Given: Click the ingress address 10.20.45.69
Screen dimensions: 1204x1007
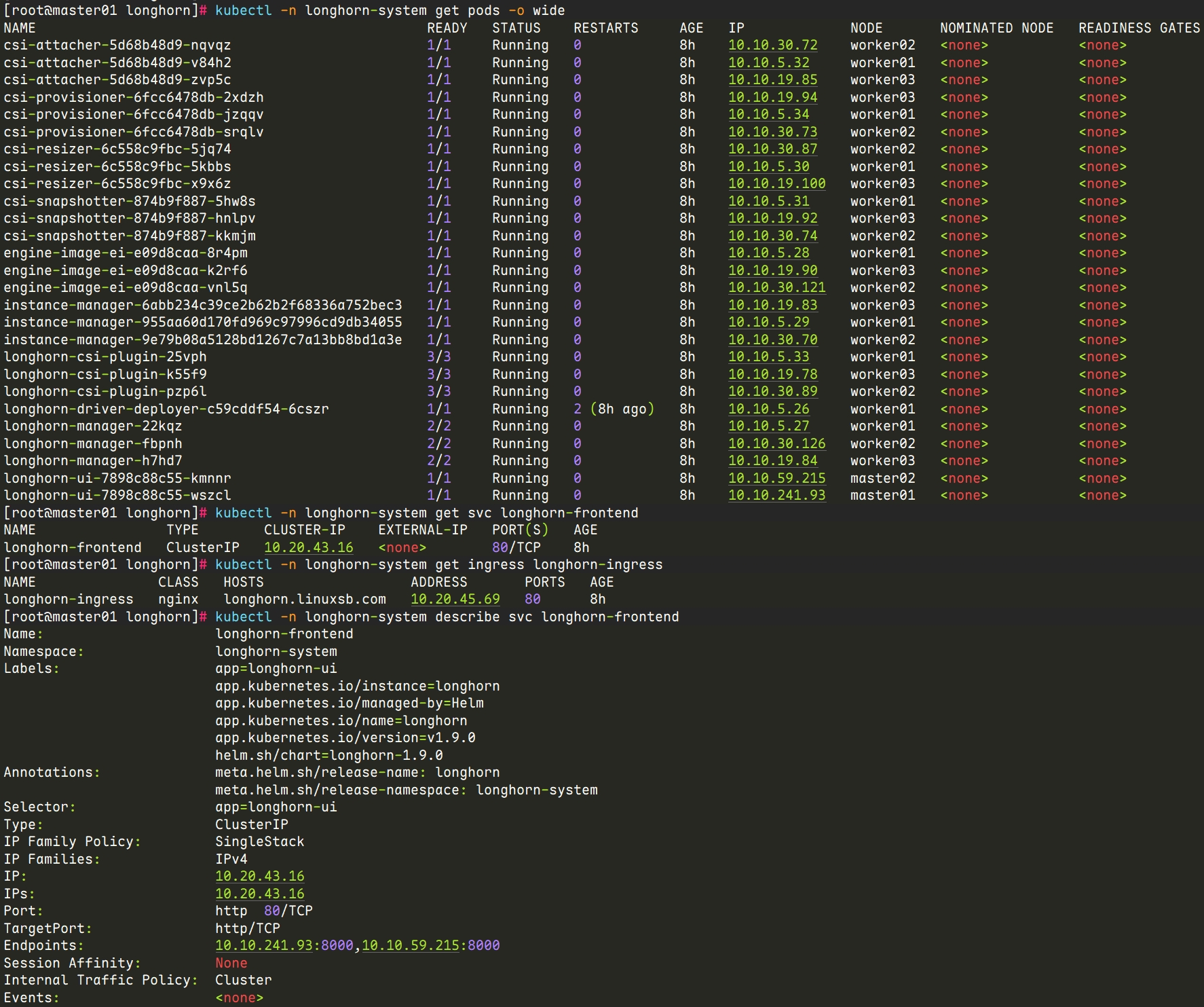Looking at the screenshot, I should tap(455, 600).
